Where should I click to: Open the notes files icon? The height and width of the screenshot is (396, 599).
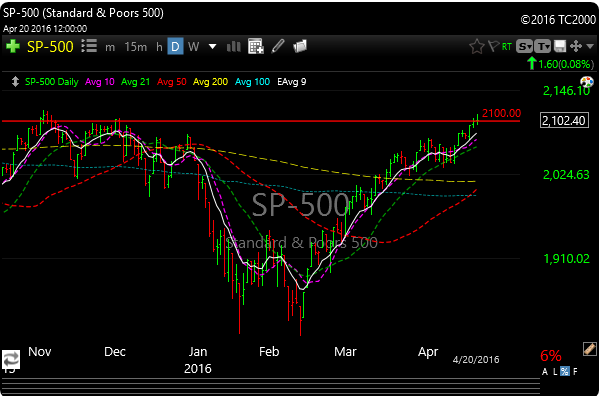tap(300, 47)
